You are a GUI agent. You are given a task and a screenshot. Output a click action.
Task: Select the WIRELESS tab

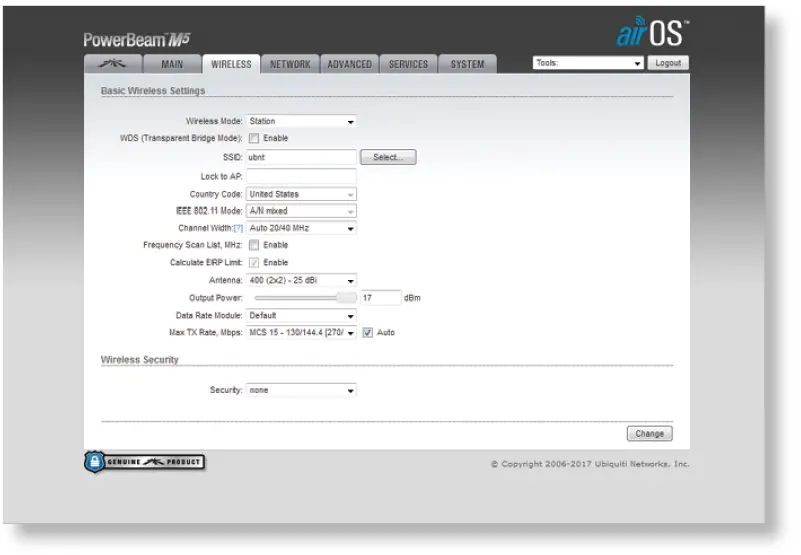231,64
